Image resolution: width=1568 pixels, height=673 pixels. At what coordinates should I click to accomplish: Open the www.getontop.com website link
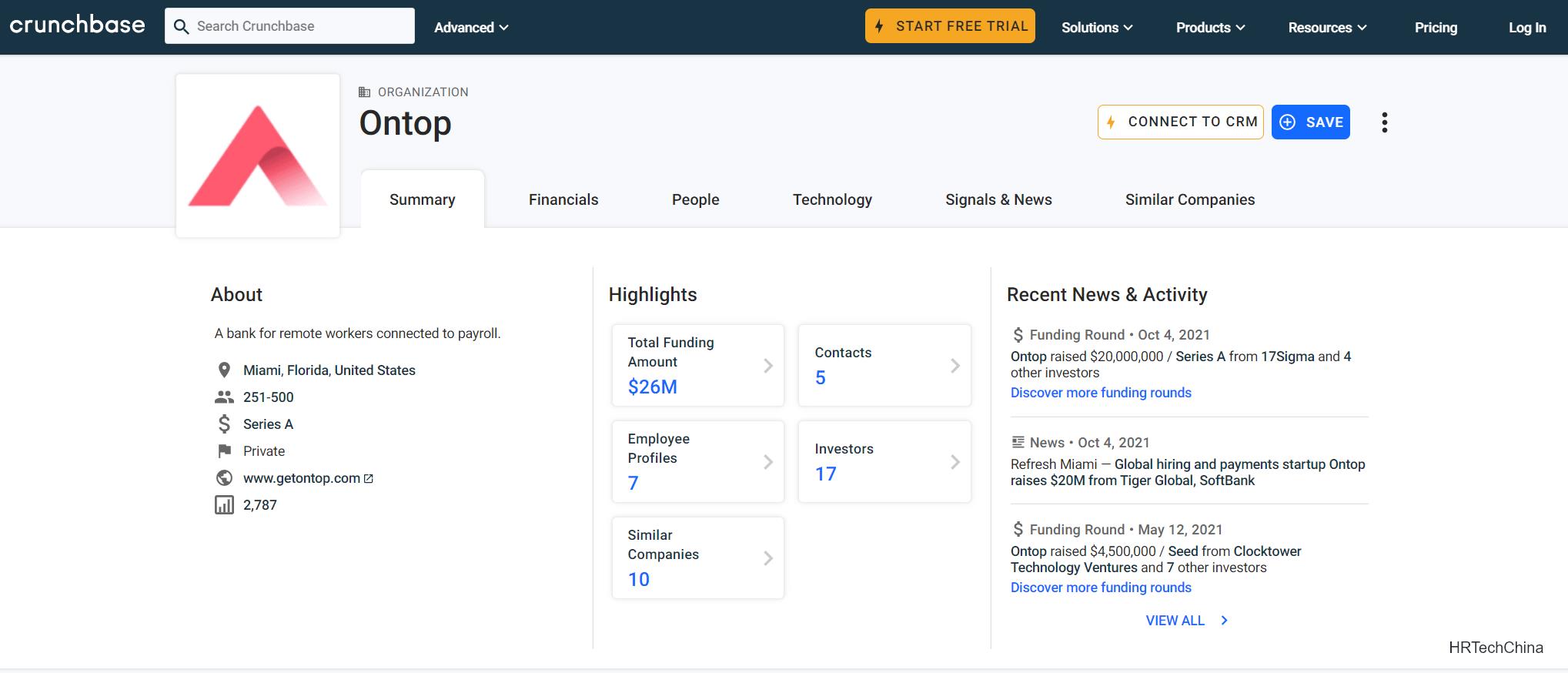302,478
